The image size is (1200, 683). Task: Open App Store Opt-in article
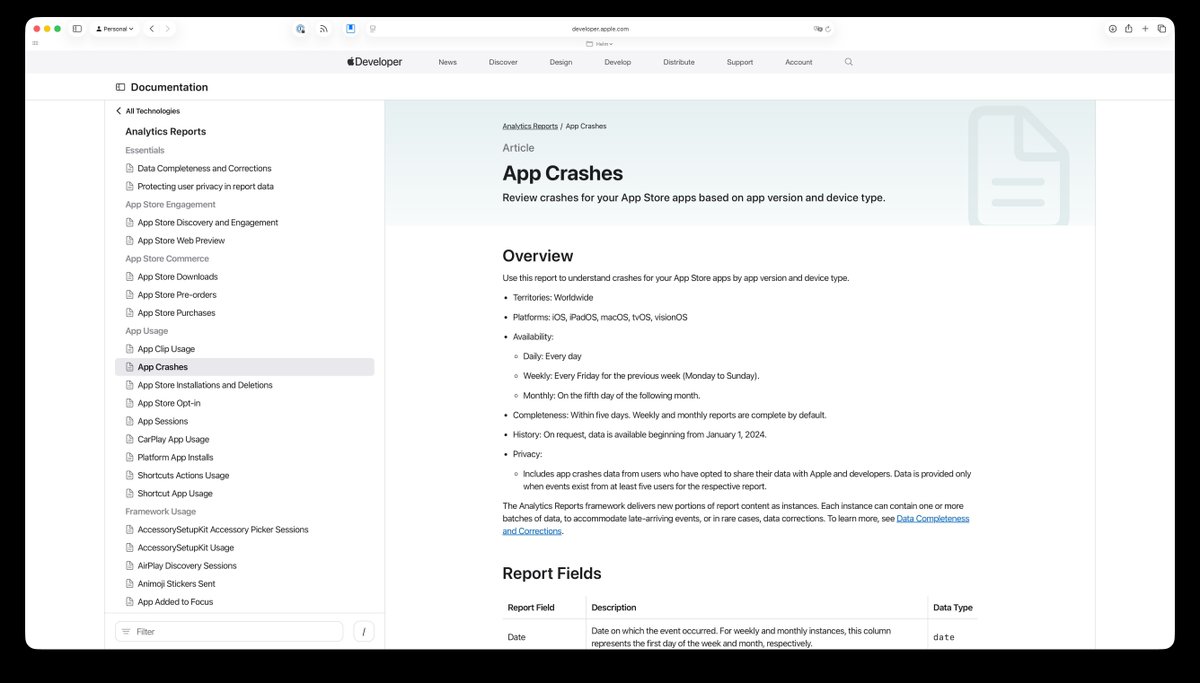[x=169, y=403]
